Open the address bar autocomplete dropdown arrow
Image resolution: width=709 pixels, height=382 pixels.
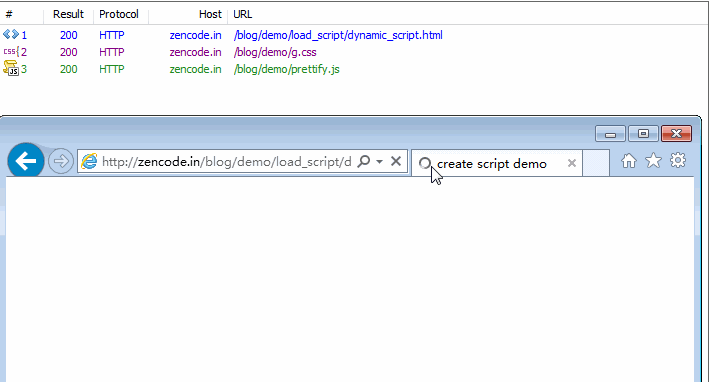click(379, 161)
